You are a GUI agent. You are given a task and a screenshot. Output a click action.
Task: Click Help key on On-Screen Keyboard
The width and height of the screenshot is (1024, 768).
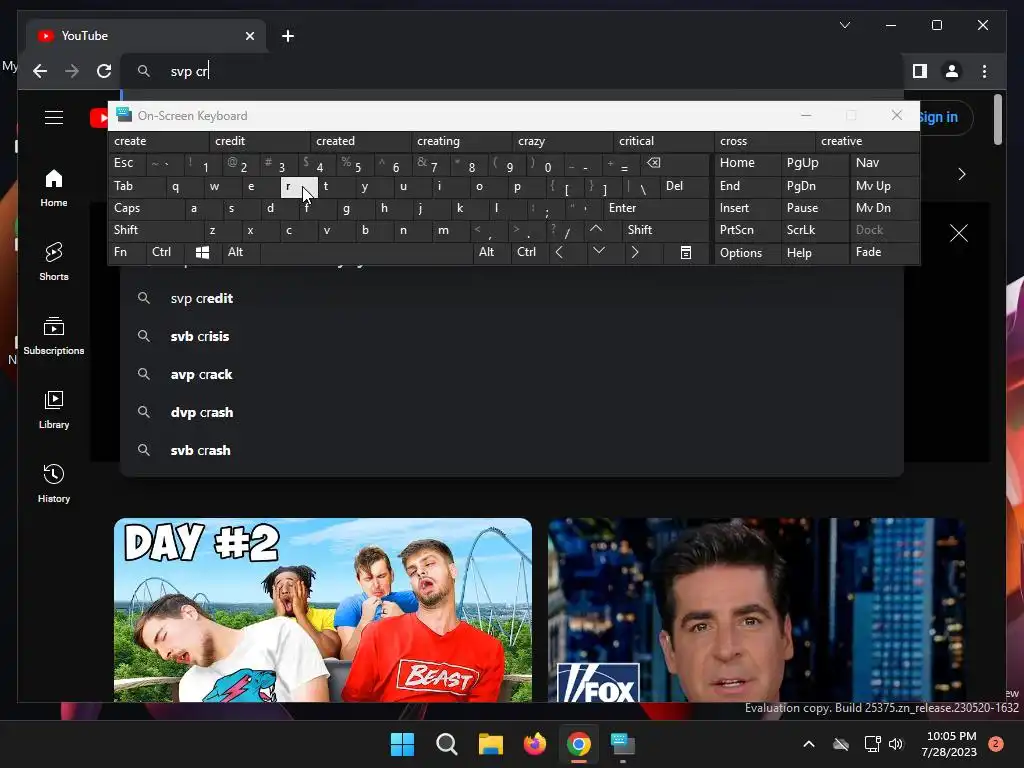814,253
